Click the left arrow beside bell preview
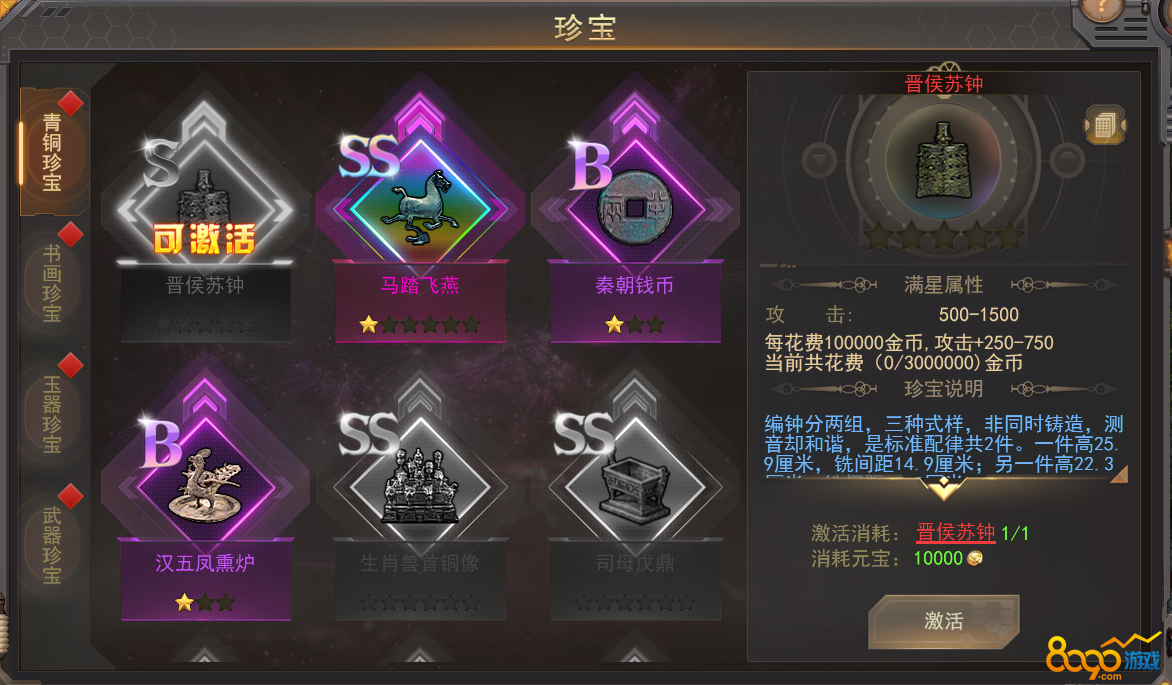1172x685 pixels. [x=820, y=160]
